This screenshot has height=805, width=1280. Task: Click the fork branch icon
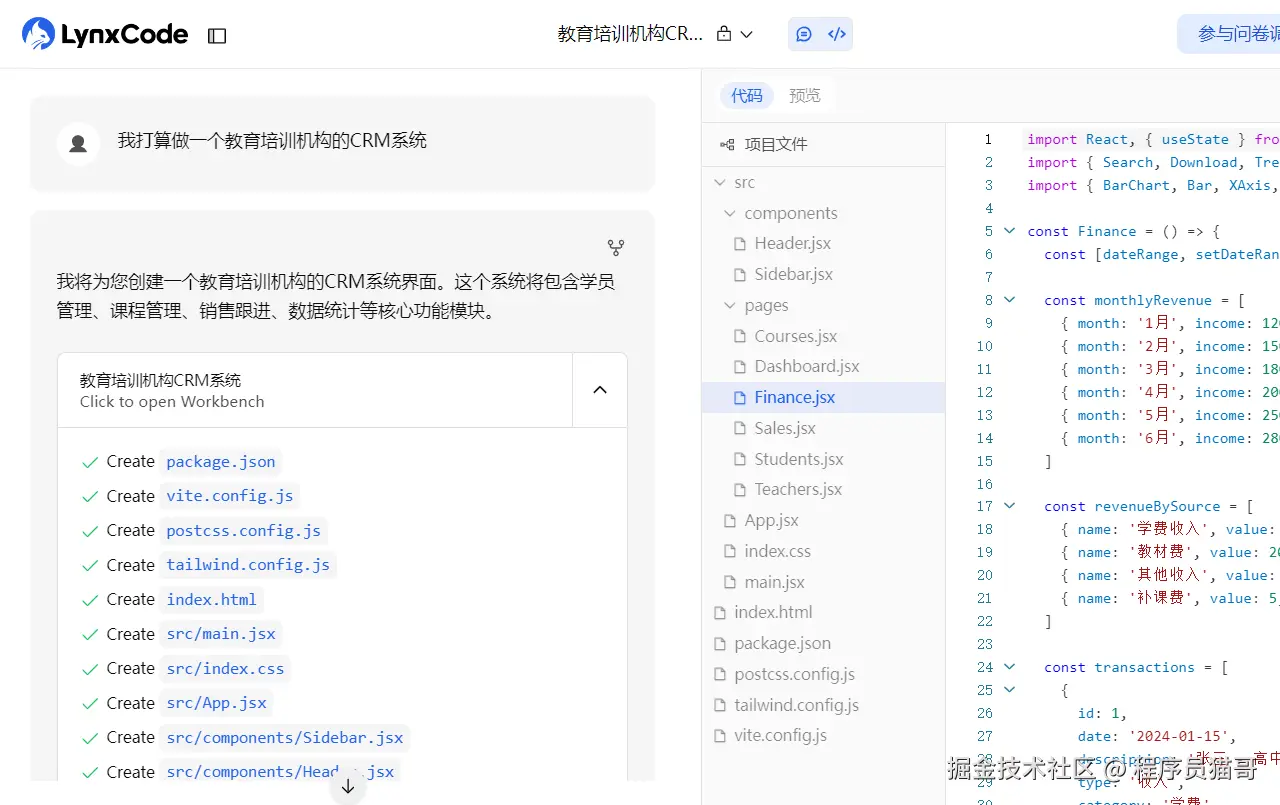(x=616, y=247)
